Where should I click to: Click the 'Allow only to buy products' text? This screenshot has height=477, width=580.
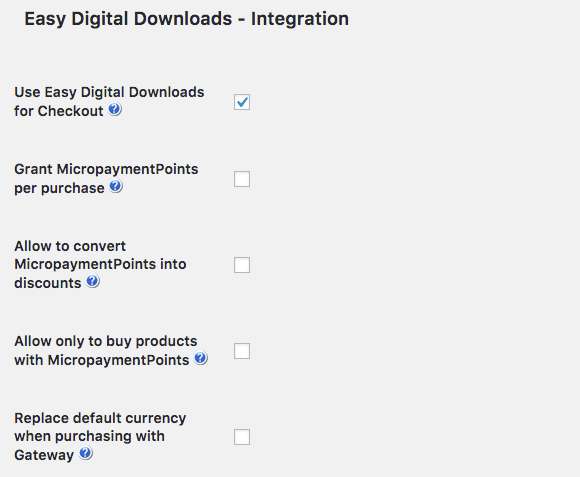point(106,342)
